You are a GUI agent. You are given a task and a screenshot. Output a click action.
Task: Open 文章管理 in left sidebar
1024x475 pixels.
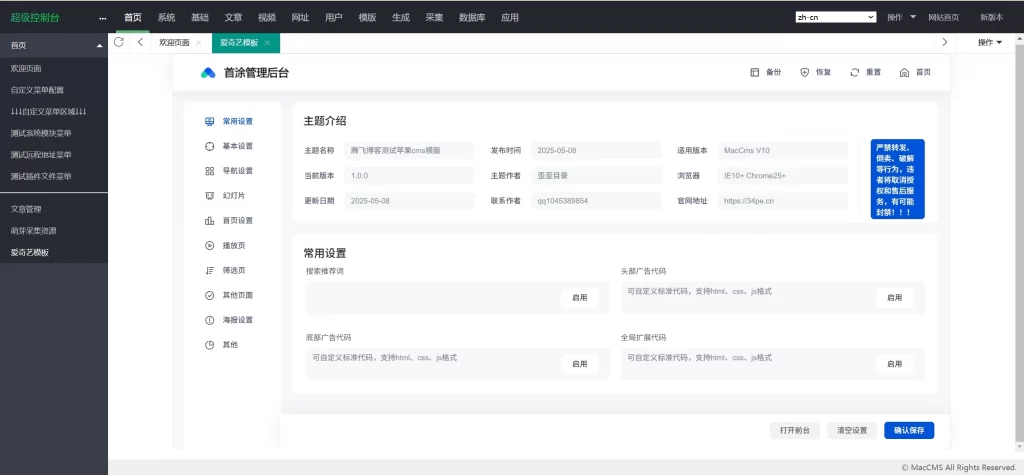(x=26, y=209)
